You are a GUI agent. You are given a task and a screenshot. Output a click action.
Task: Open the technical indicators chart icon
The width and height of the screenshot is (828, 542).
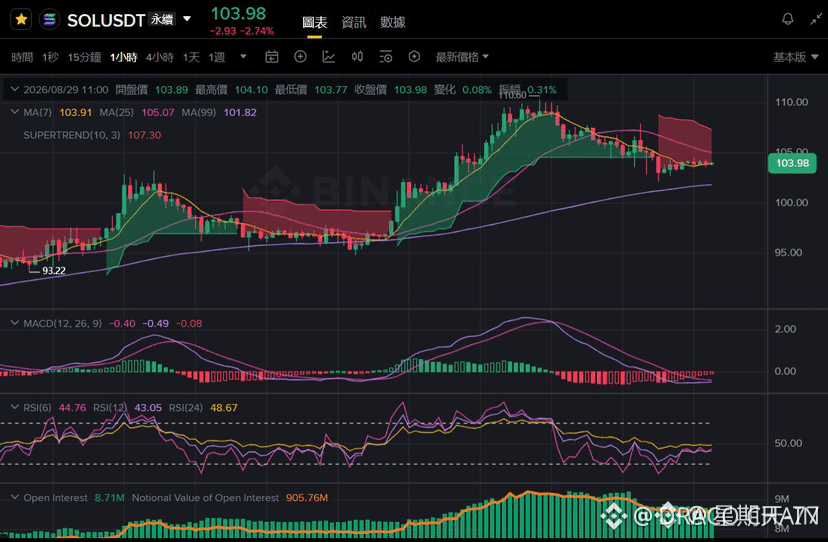click(x=328, y=57)
